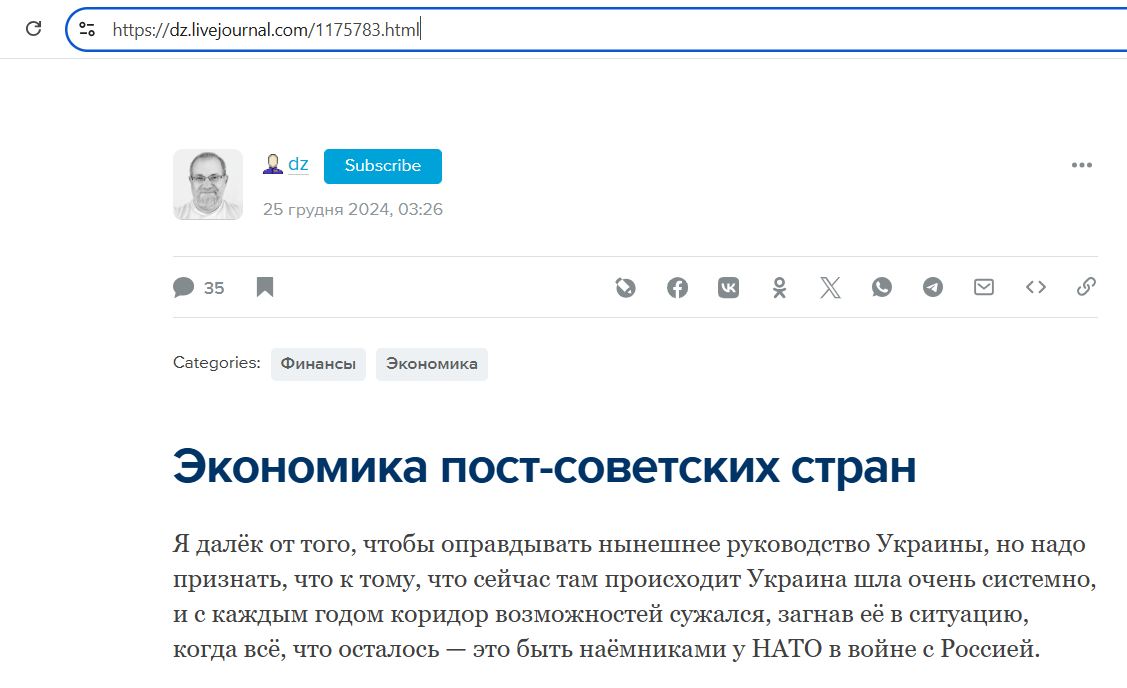Open the post date 25 грудня 2024
The width and height of the screenshot is (1127, 688).
[352, 209]
